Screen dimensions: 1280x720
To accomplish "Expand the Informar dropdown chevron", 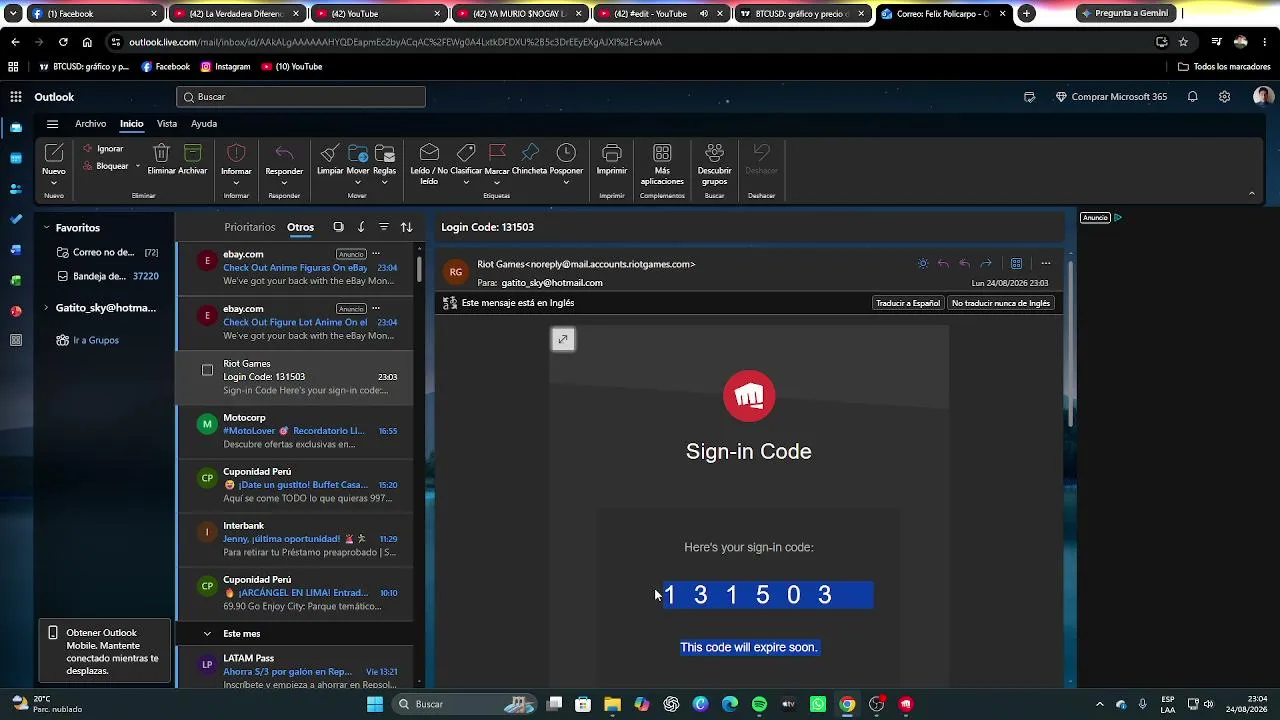I will 236,183.
